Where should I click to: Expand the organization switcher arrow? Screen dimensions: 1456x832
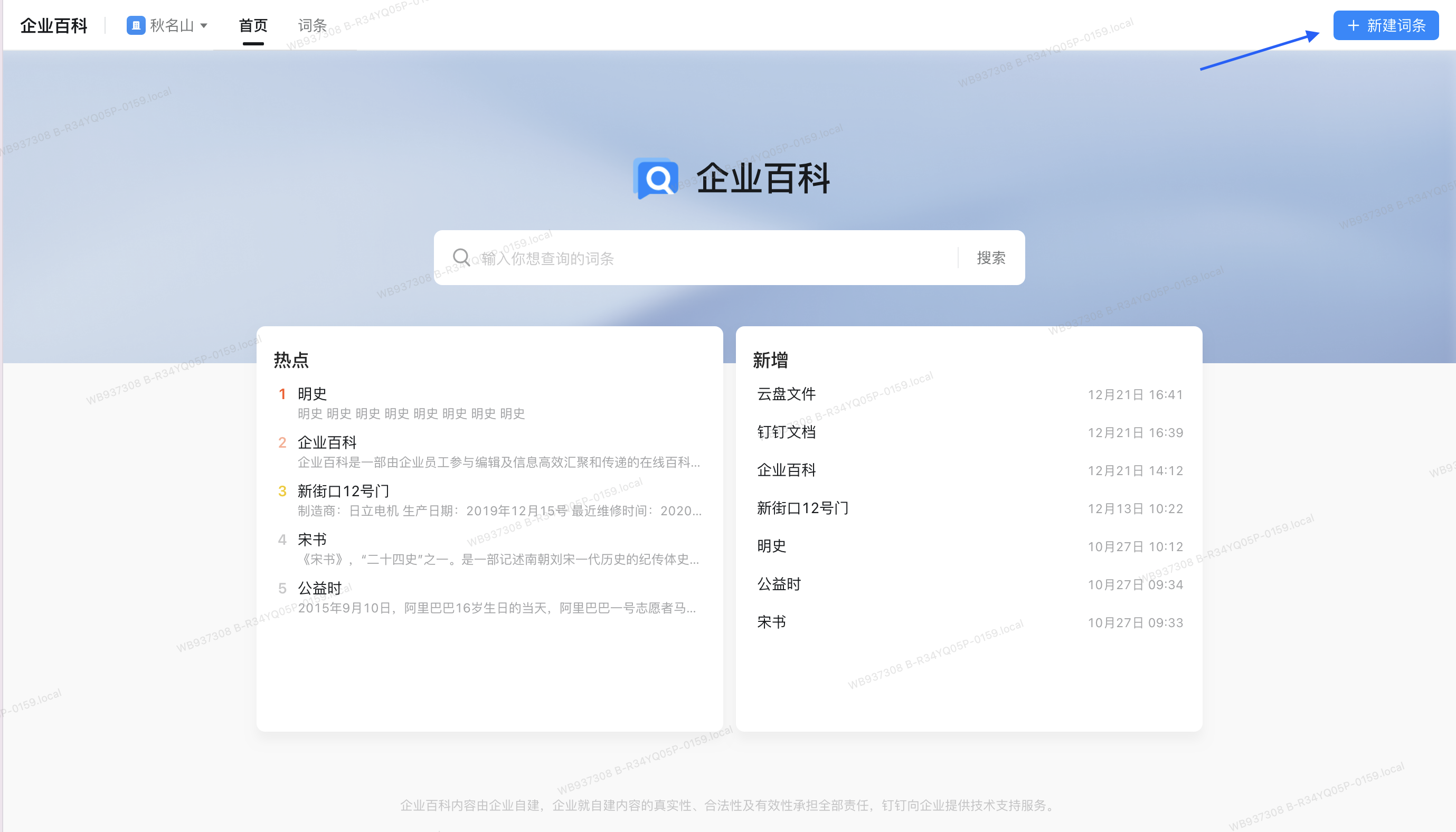pos(205,26)
